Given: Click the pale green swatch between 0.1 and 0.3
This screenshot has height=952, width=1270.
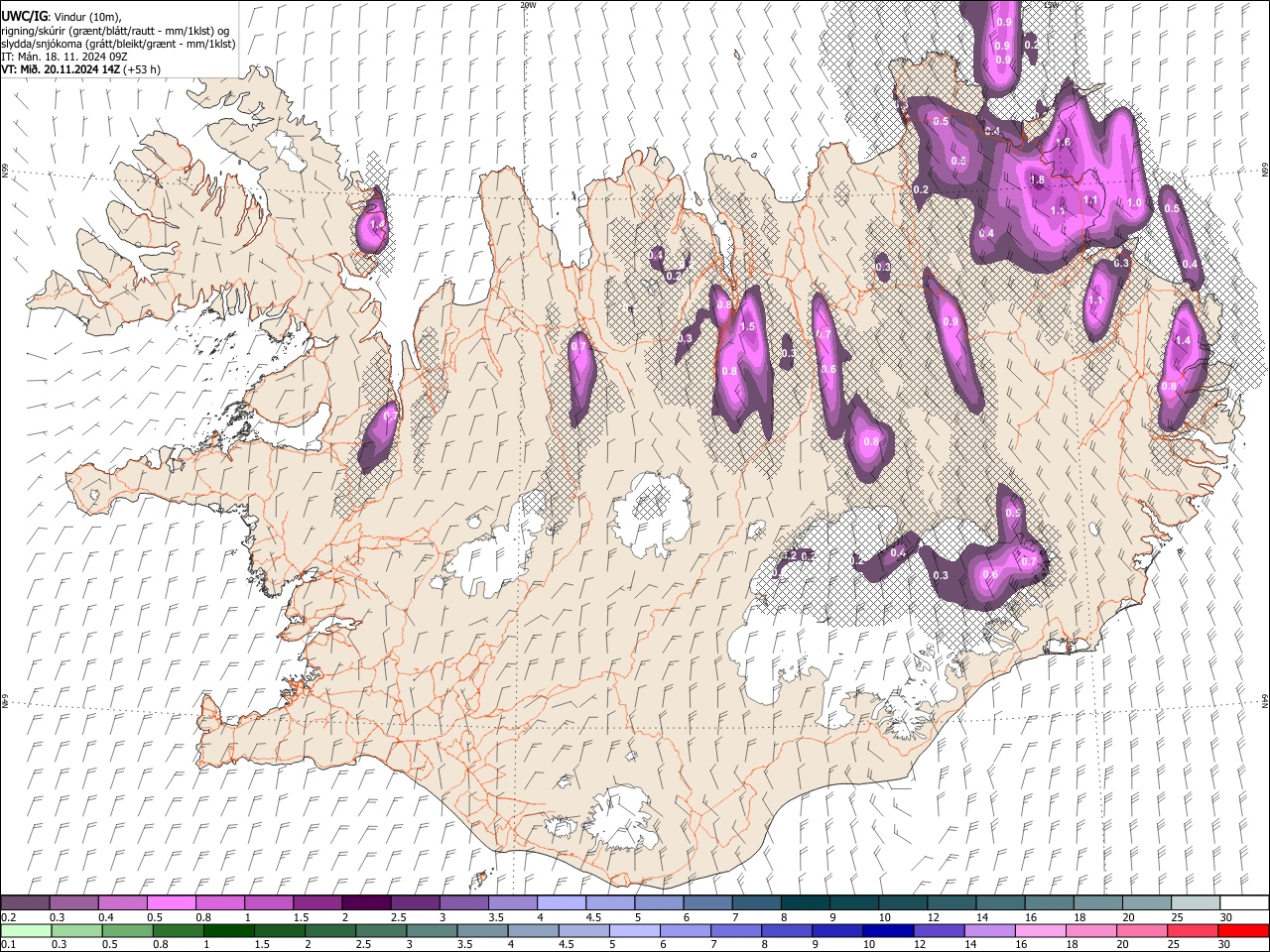Looking at the screenshot, I should (x=25, y=930).
